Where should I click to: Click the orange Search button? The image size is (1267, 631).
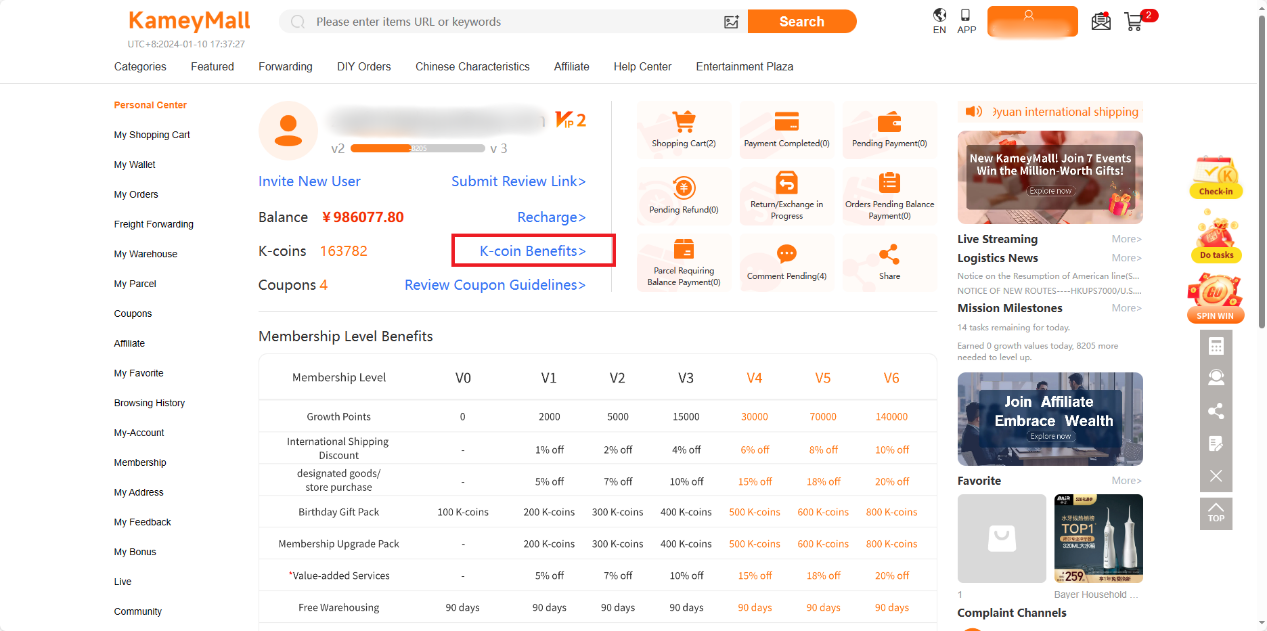(802, 21)
